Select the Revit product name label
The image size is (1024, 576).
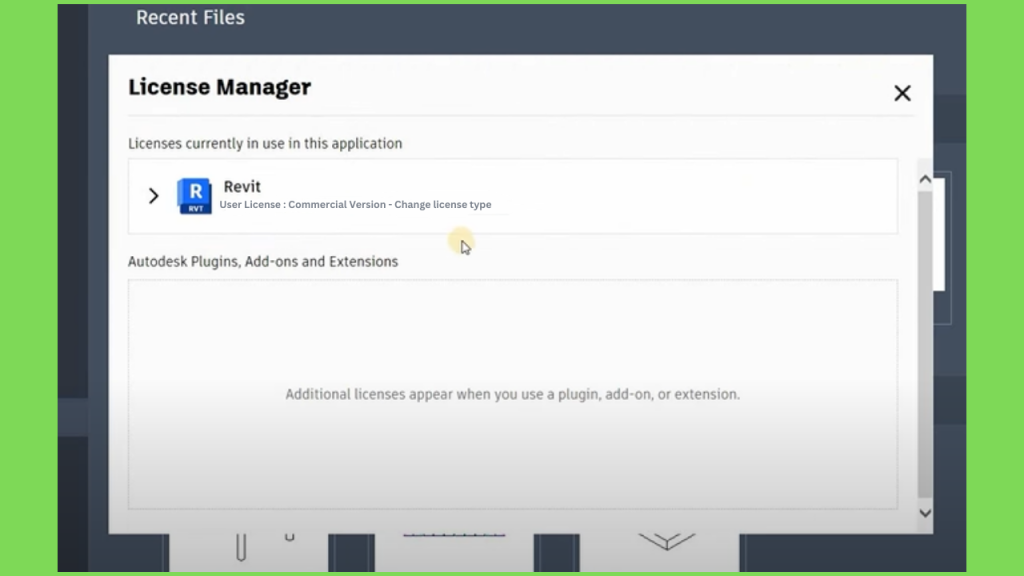[x=242, y=187]
